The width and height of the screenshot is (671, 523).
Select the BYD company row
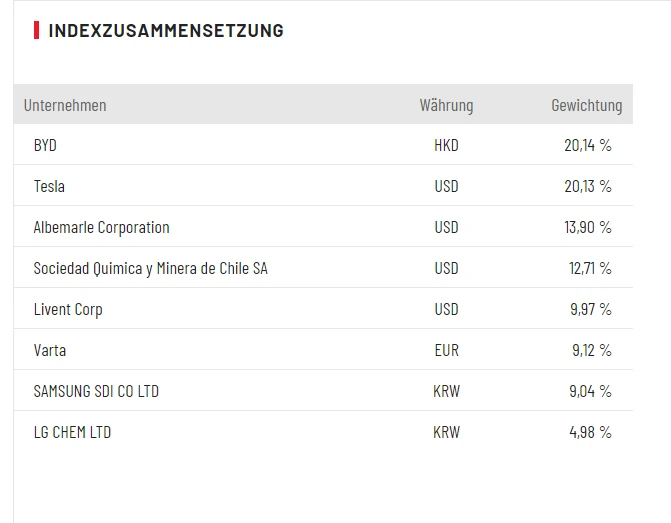coord(45,145)
